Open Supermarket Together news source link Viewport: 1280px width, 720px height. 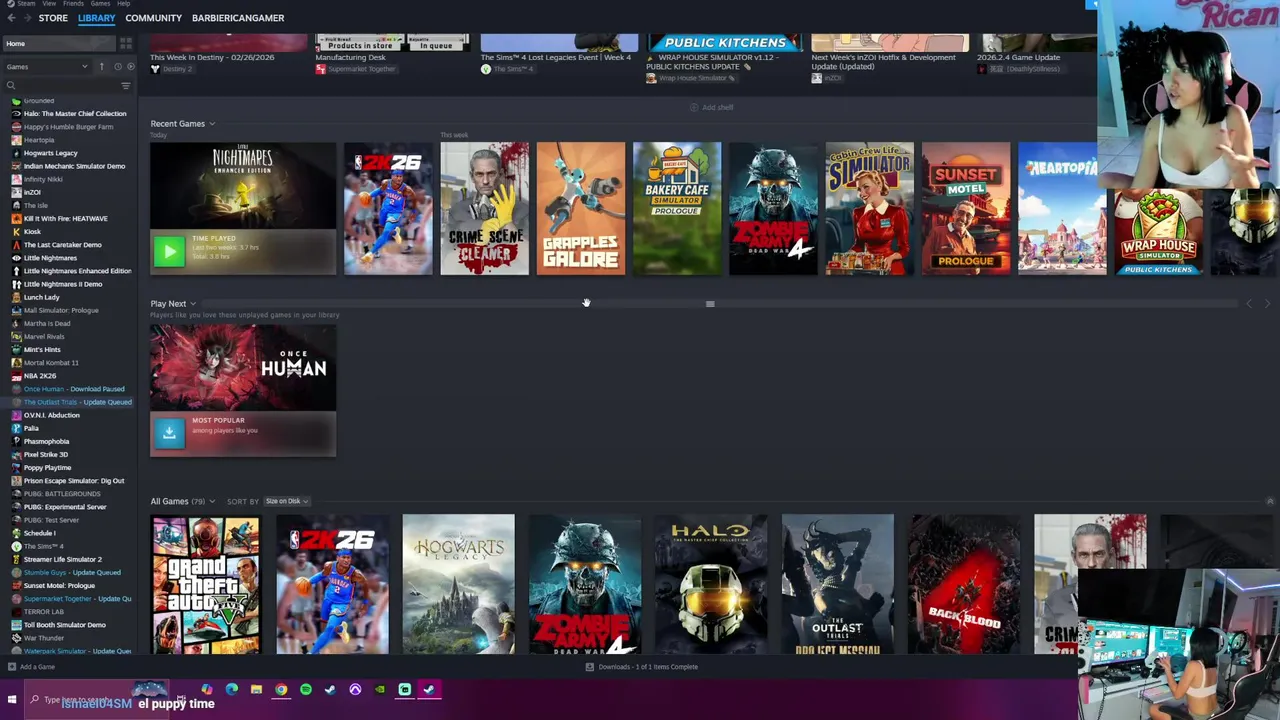coord(355,69)
